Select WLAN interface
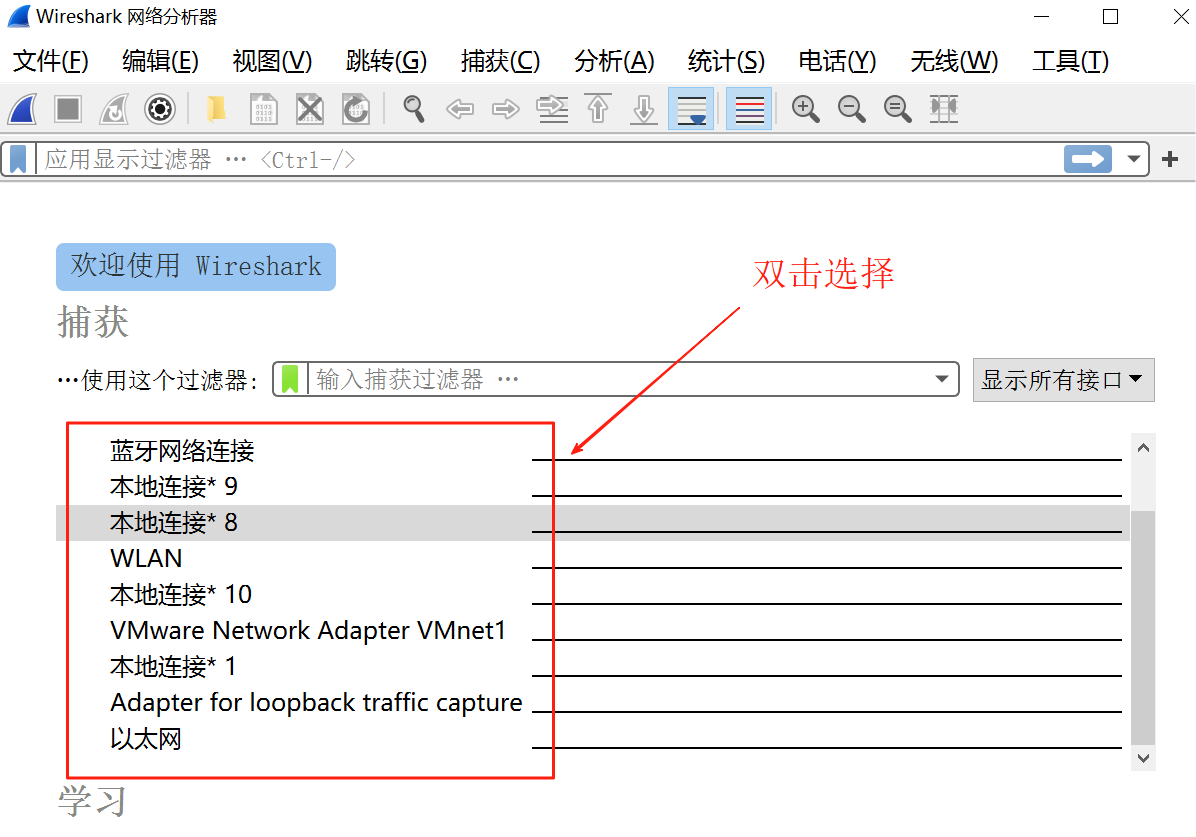Screen dimensions: 1196x837 coord(593,559)
